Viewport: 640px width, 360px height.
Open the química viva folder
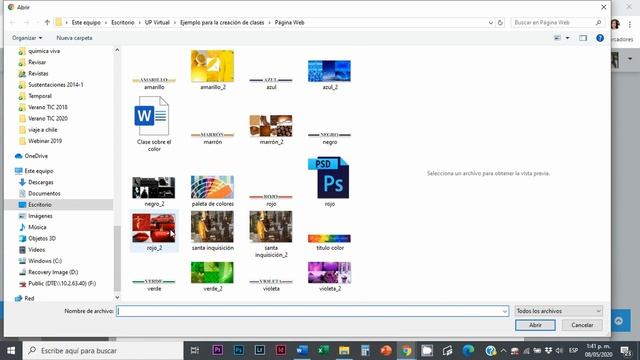click(x=44, y=51)
